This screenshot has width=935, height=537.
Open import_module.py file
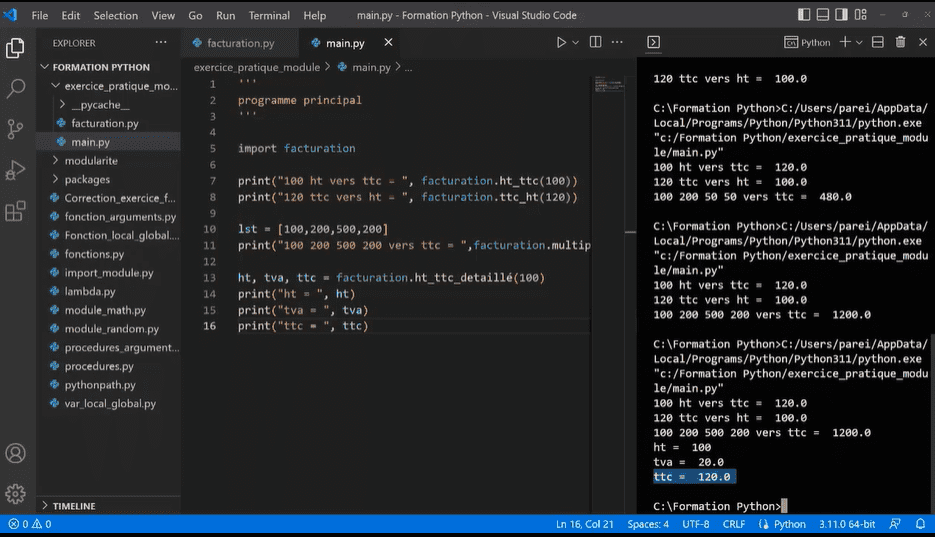pos(109,272)
